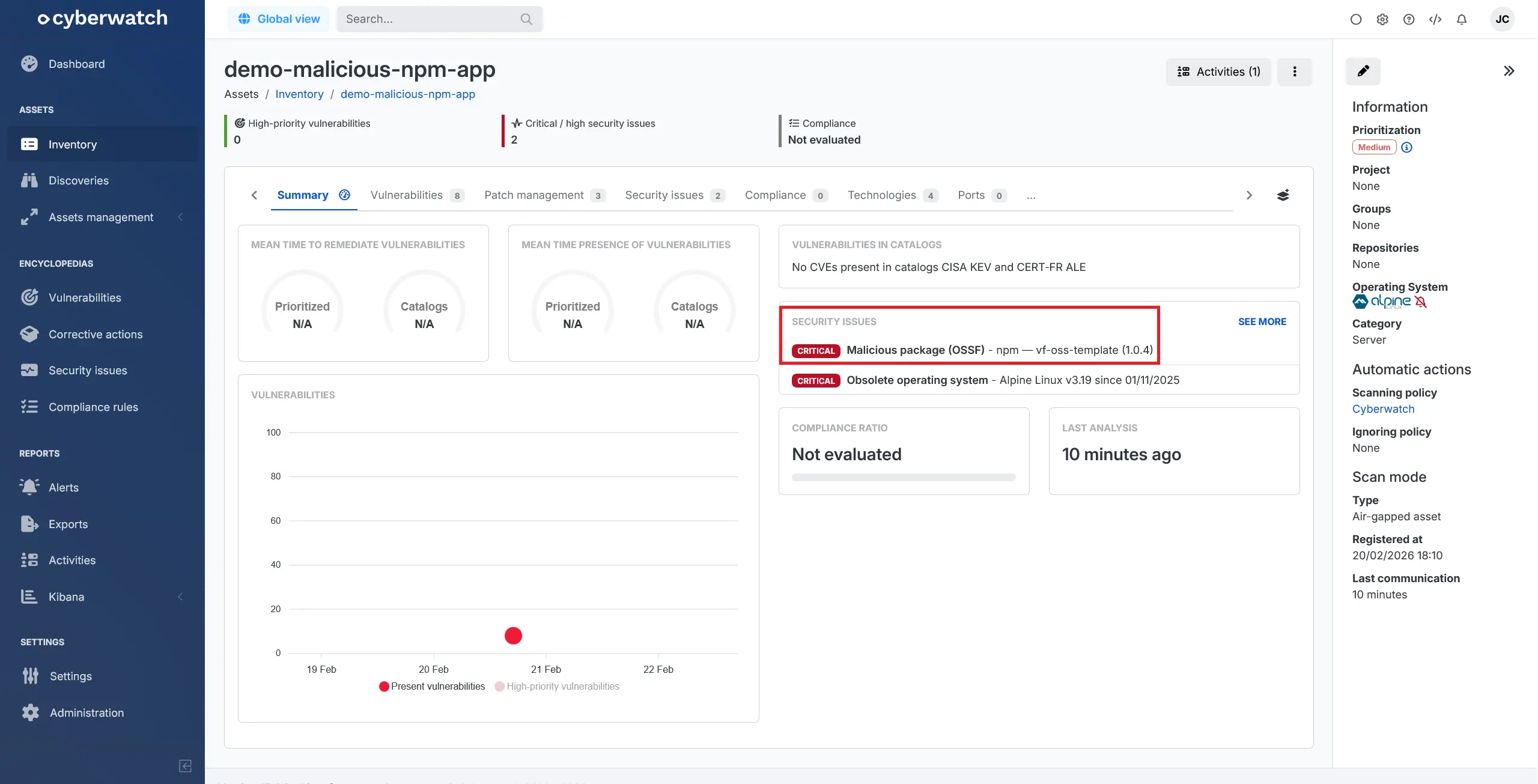Toggle High-priority vulnerabilities legend item
The height and width of the screenshot is (784, 1538).
[557, 686]
